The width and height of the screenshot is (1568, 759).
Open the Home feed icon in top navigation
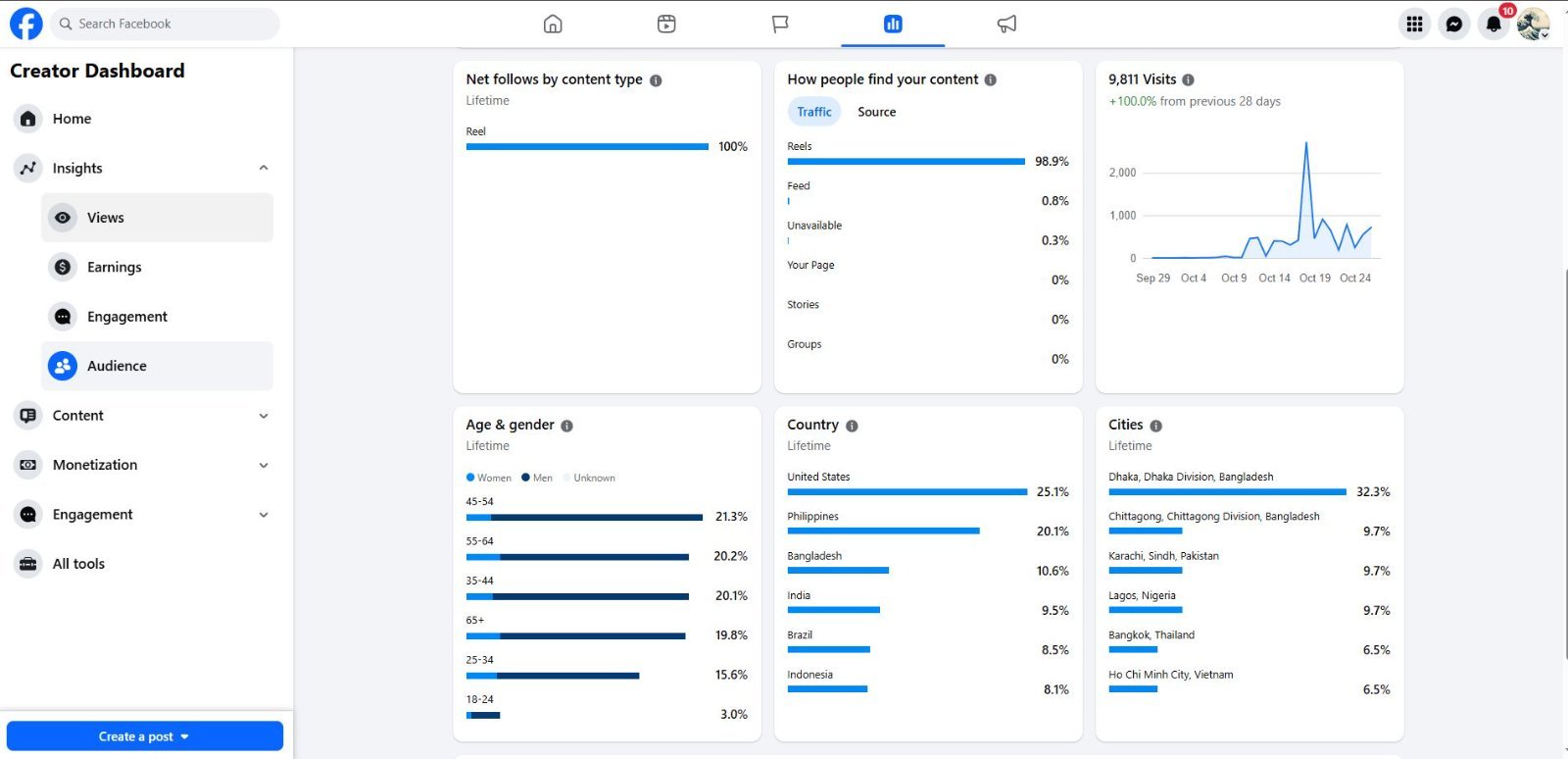pos(553,24)
